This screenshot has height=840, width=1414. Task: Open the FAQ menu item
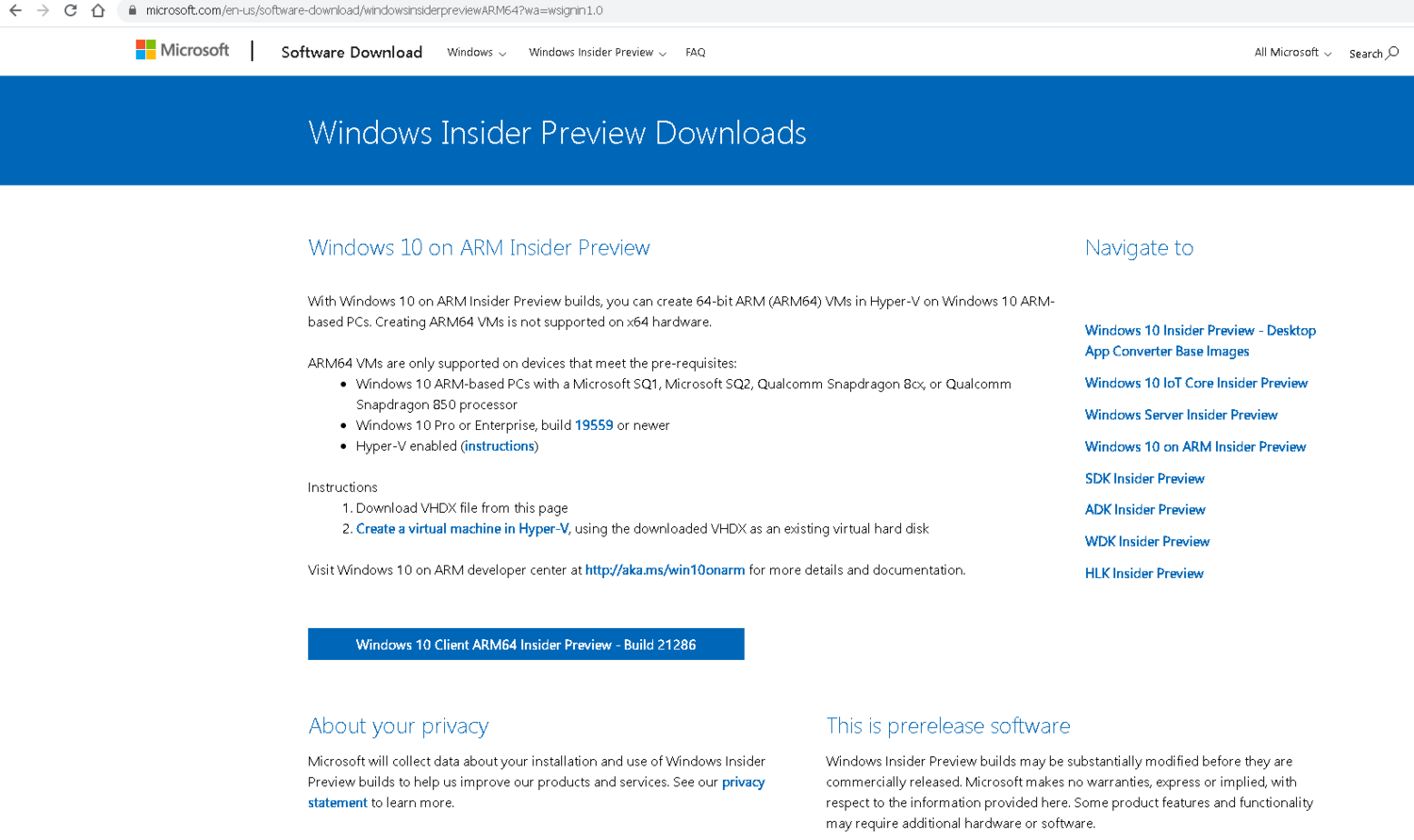click(x=696, y=53)
